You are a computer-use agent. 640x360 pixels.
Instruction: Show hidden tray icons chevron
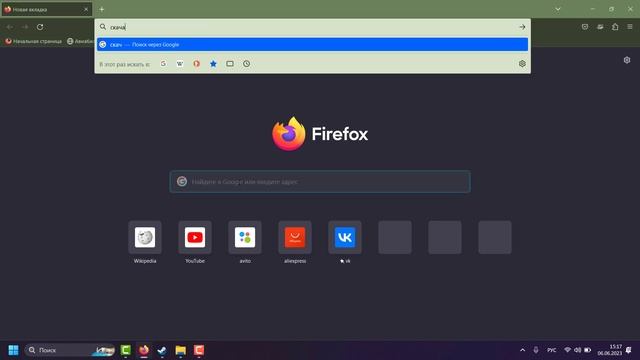pos(522,350)
